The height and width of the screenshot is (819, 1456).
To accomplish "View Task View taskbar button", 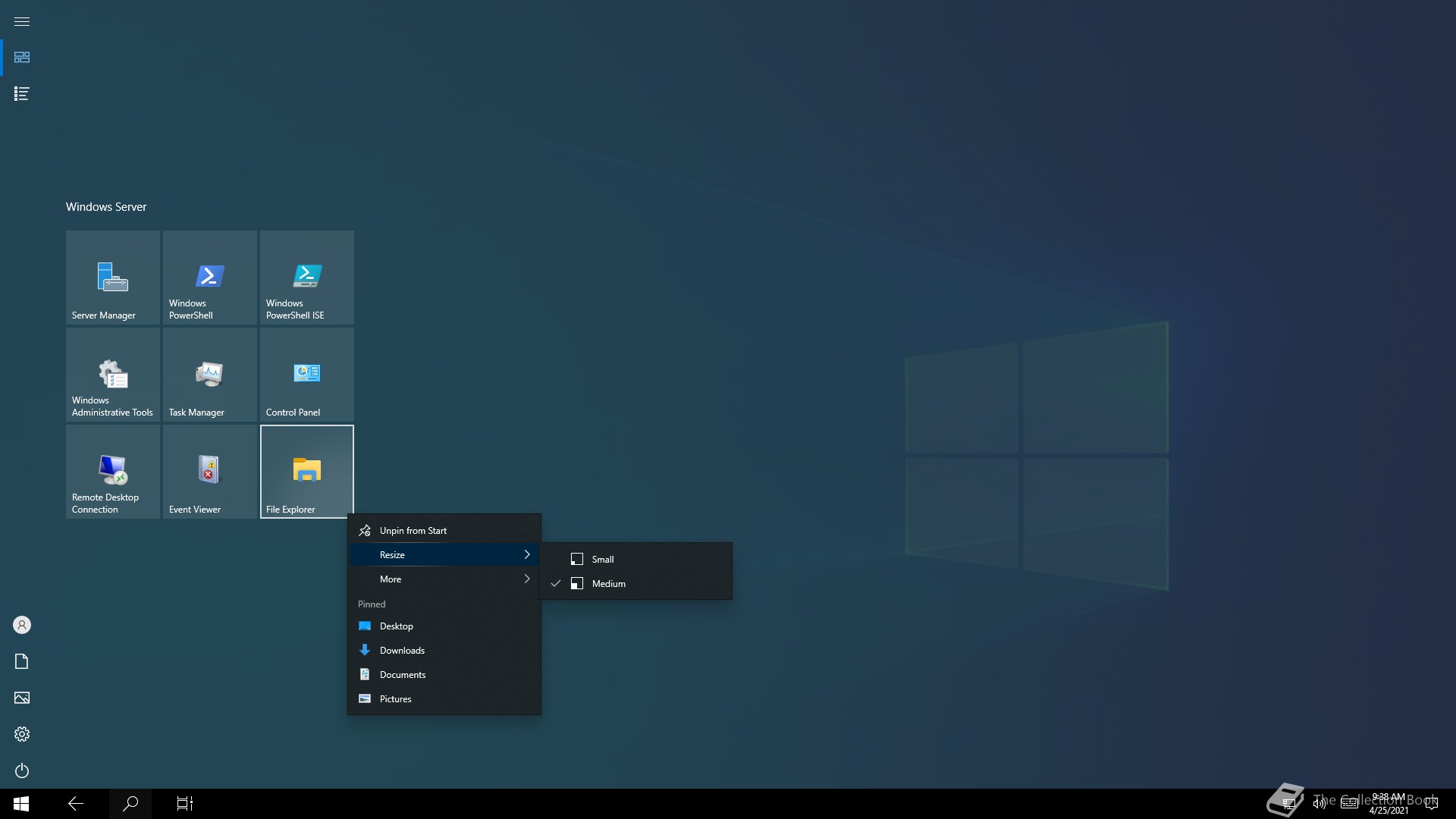I will [x=184, y=803].
